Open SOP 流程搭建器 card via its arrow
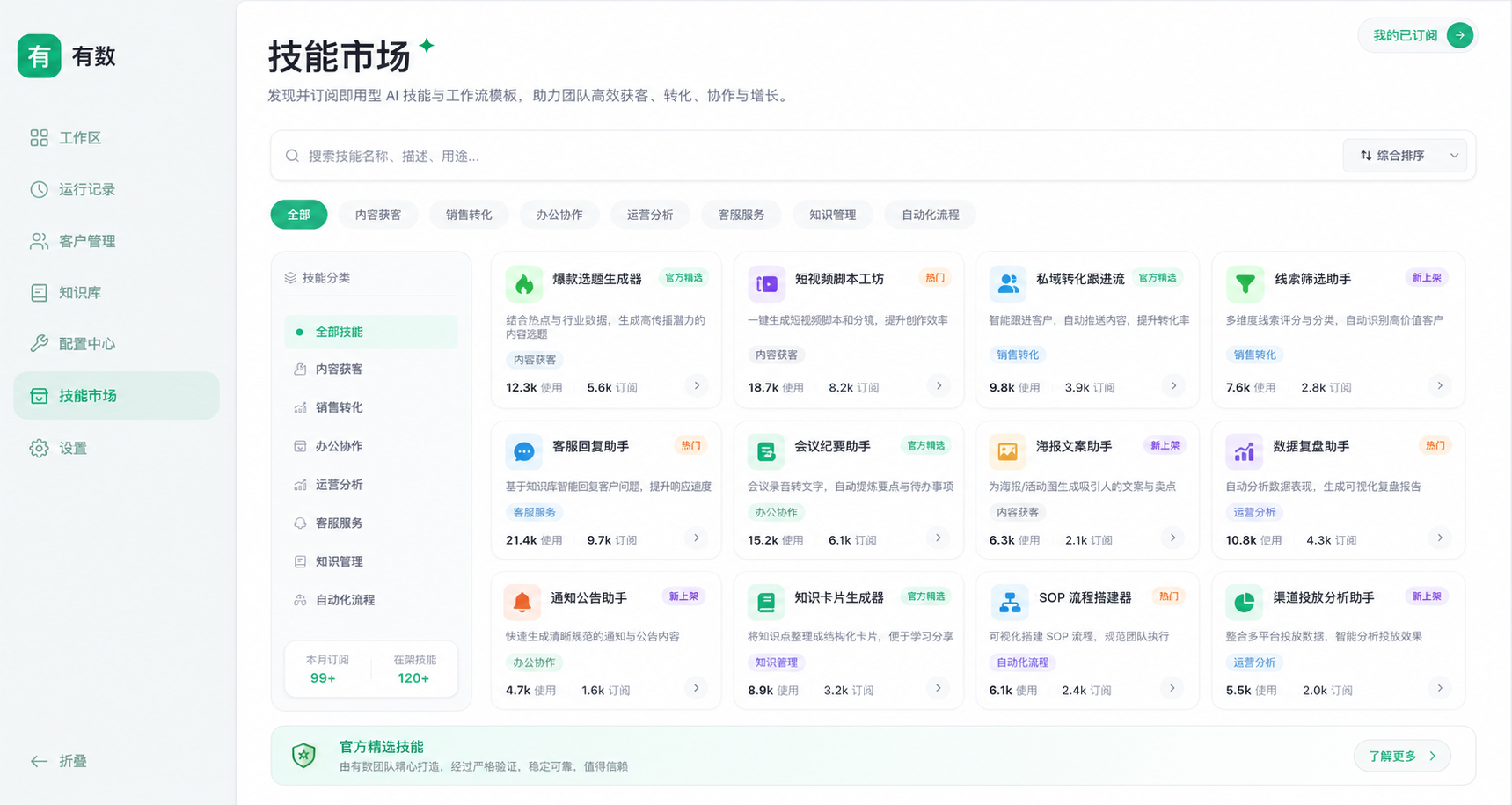 coord(1172,688)
